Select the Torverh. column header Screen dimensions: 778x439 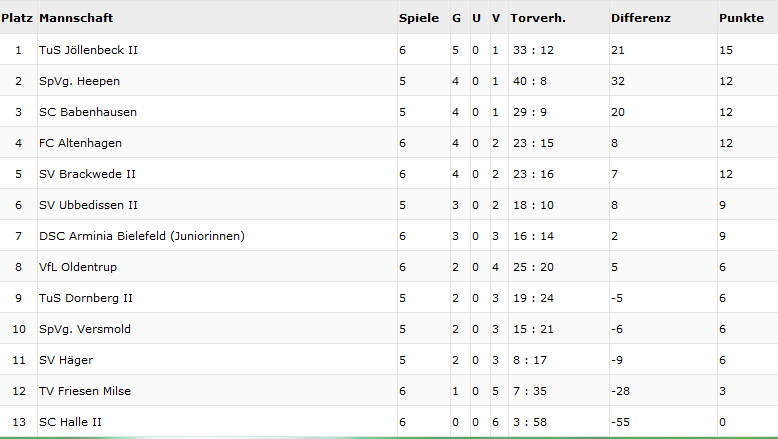(x=539, y=18)
